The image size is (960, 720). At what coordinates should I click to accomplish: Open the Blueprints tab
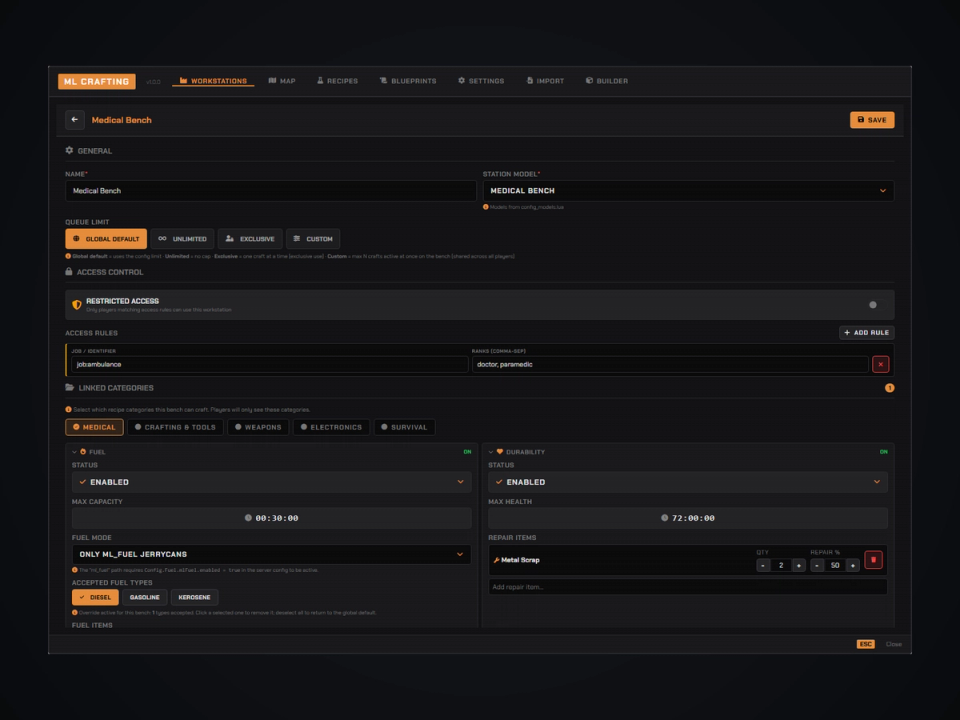408,81
